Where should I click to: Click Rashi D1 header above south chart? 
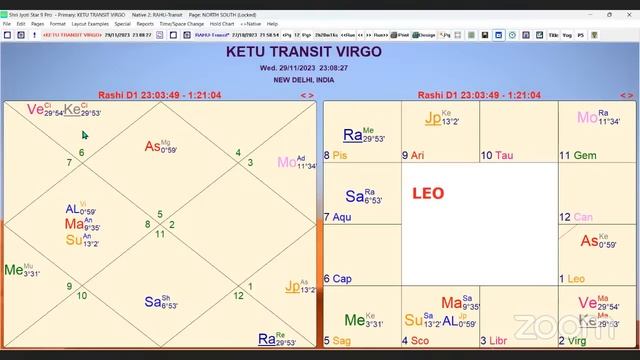[479, 95]
